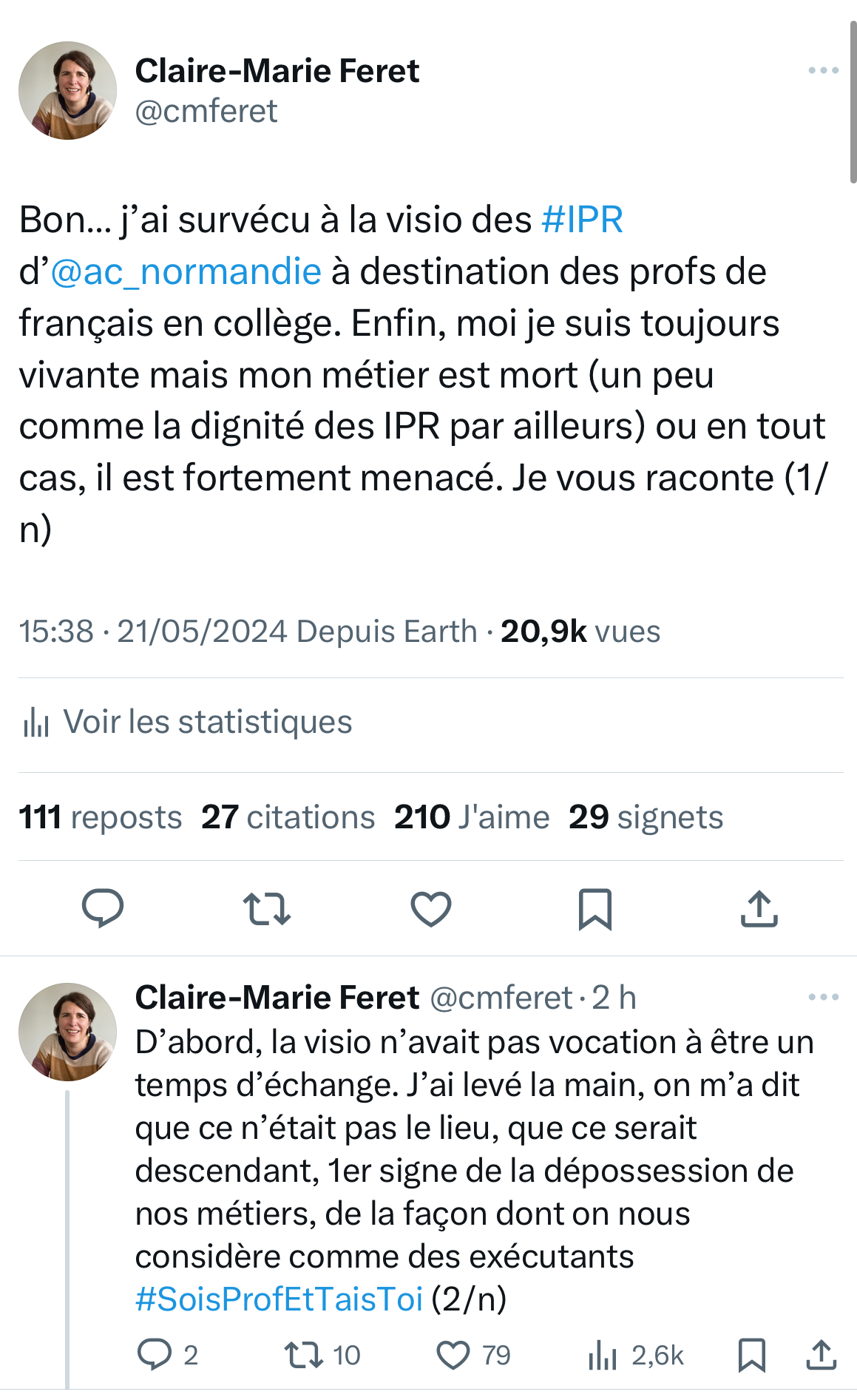Repost the 2/n thread tweet
Viewport: 857px width, 1400px height.
tap(304, 1355)
